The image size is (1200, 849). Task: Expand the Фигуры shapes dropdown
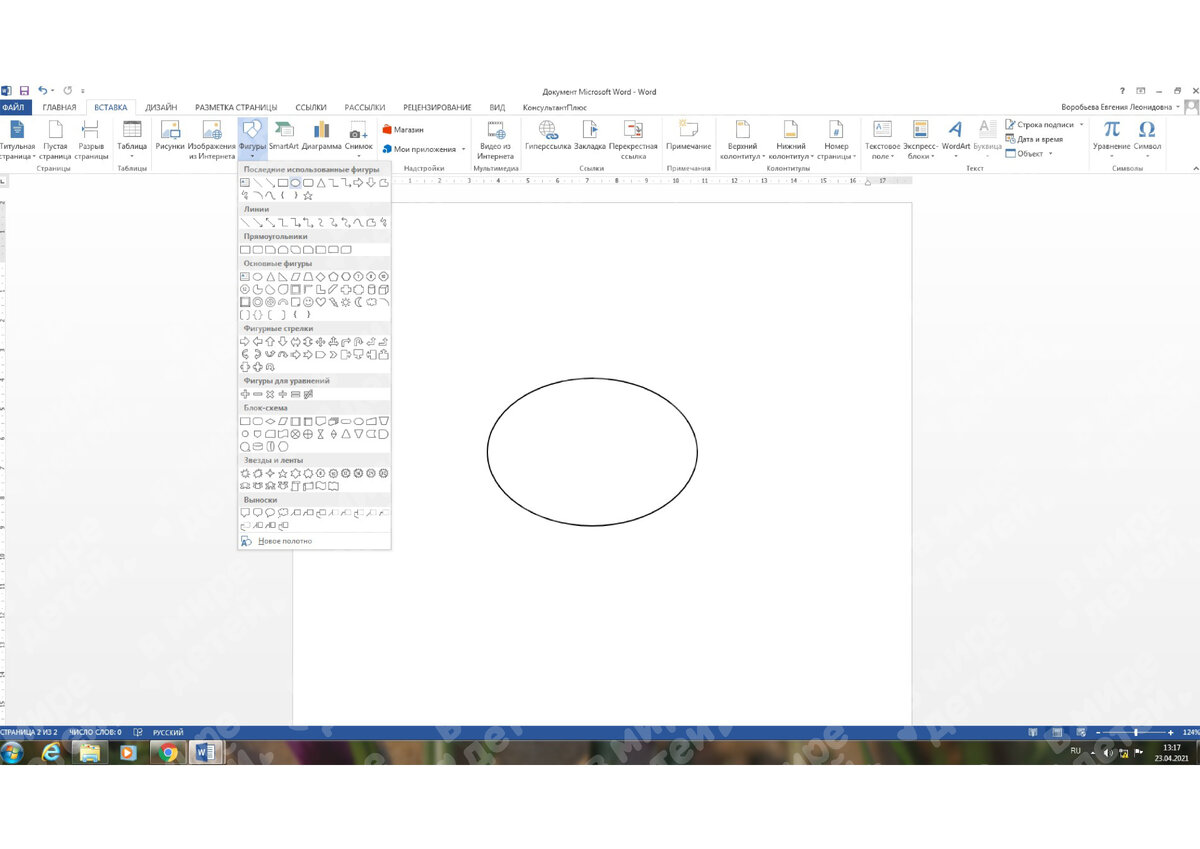[x=252, y=139]
